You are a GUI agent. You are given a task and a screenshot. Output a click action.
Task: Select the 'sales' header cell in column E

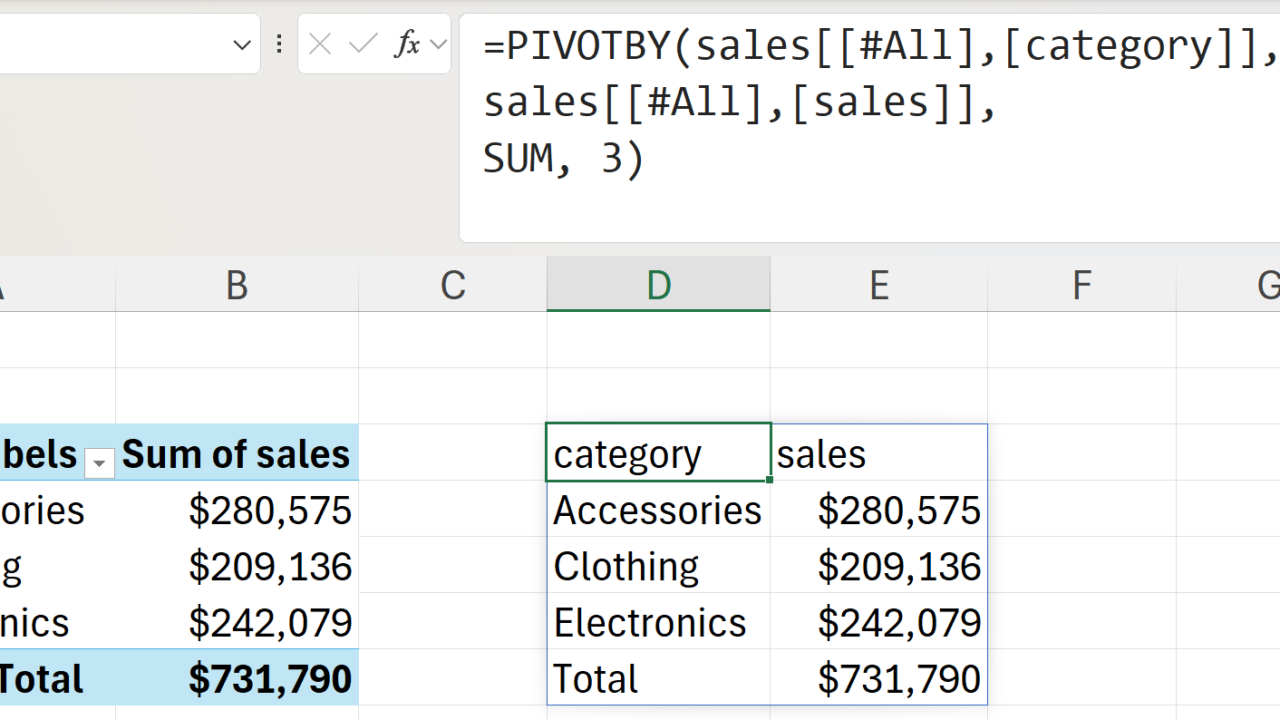tap(878, 454)
